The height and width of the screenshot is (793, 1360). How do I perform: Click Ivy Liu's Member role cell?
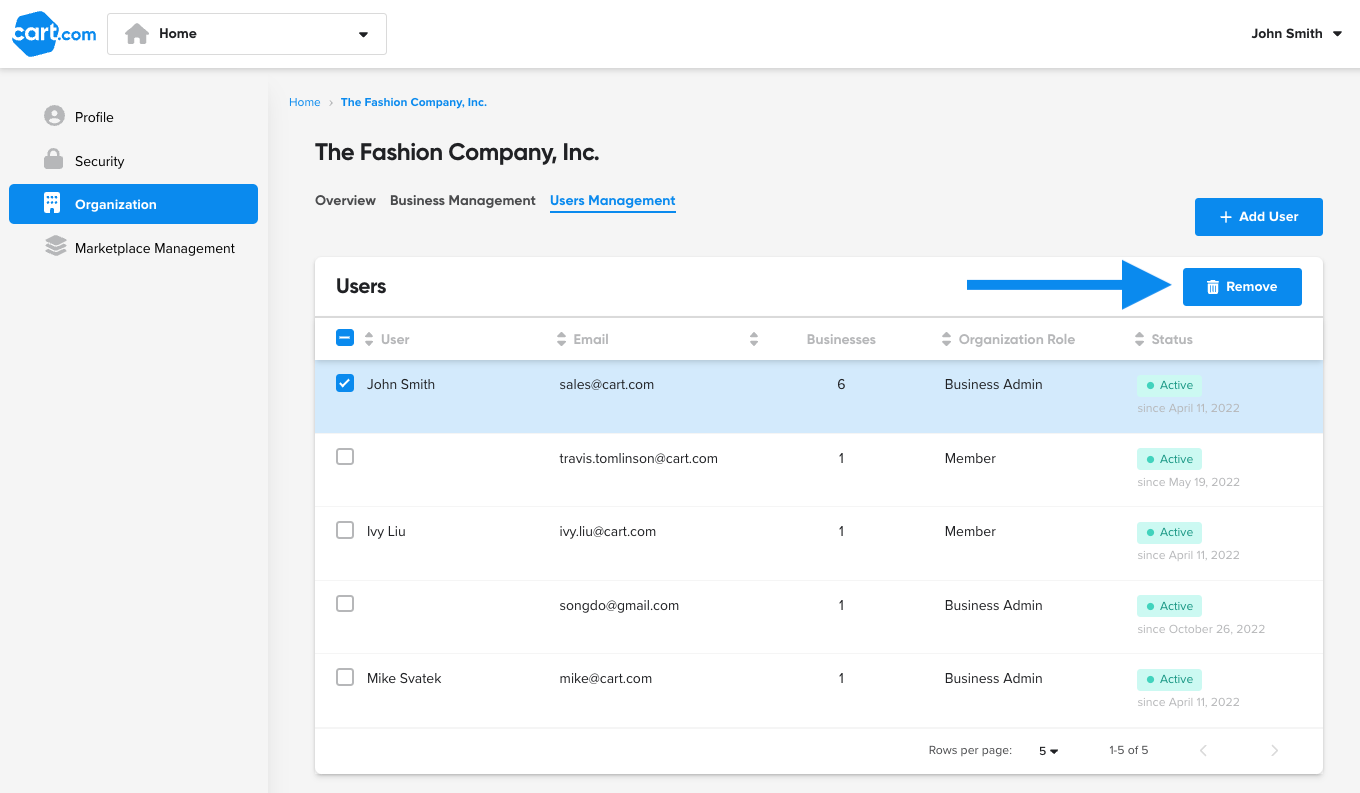point(970,531)
